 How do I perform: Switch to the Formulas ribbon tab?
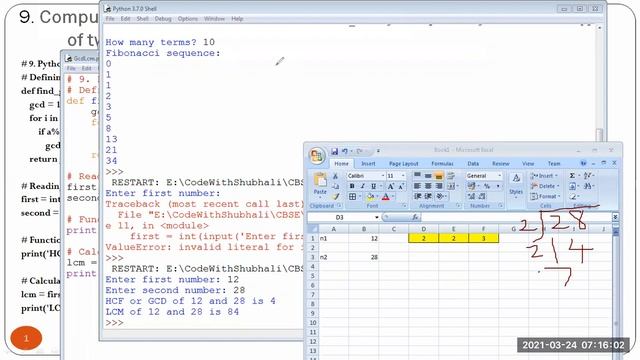(x=442, y=163)
